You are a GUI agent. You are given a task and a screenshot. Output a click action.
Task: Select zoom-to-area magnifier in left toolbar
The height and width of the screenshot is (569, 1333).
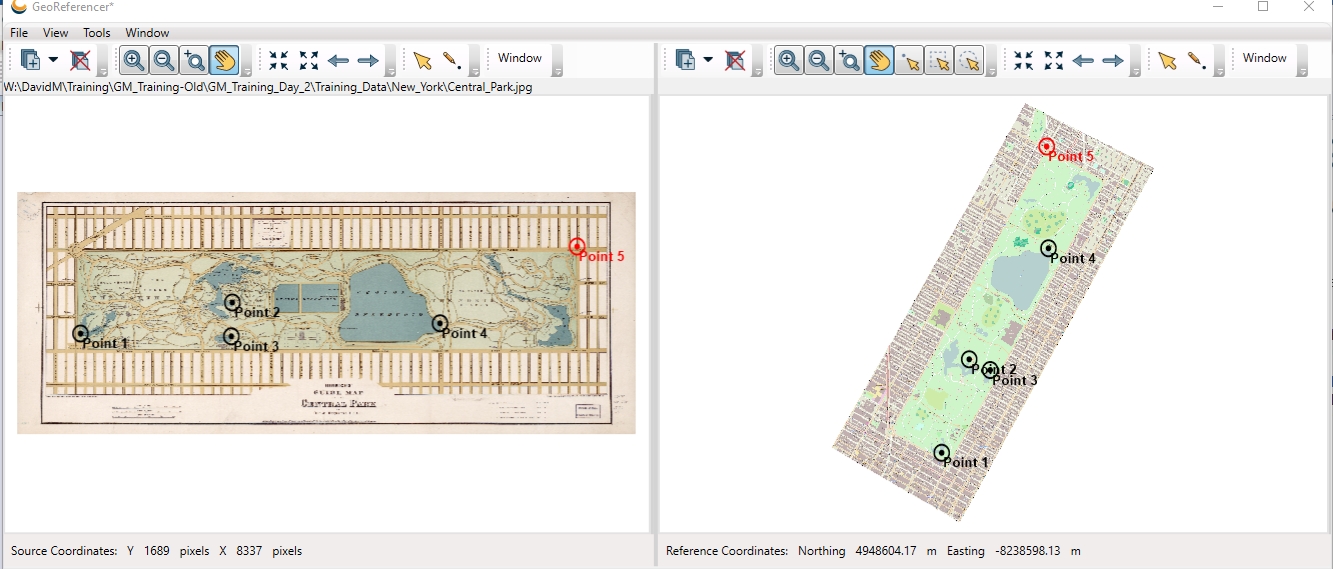pyautogui.click(x=194, y=61)
